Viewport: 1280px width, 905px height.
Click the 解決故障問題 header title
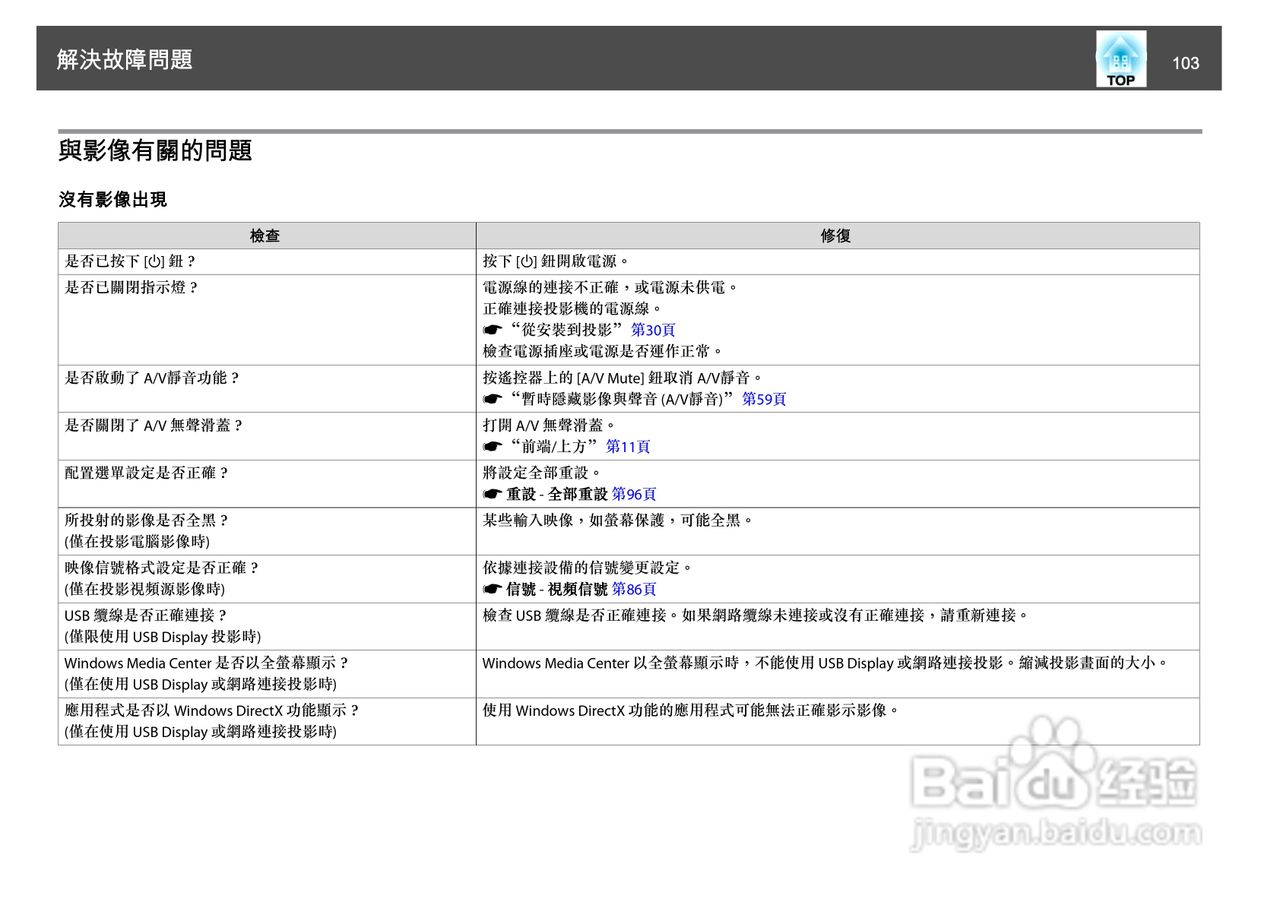pyautogui.click(x=125, y=60)
